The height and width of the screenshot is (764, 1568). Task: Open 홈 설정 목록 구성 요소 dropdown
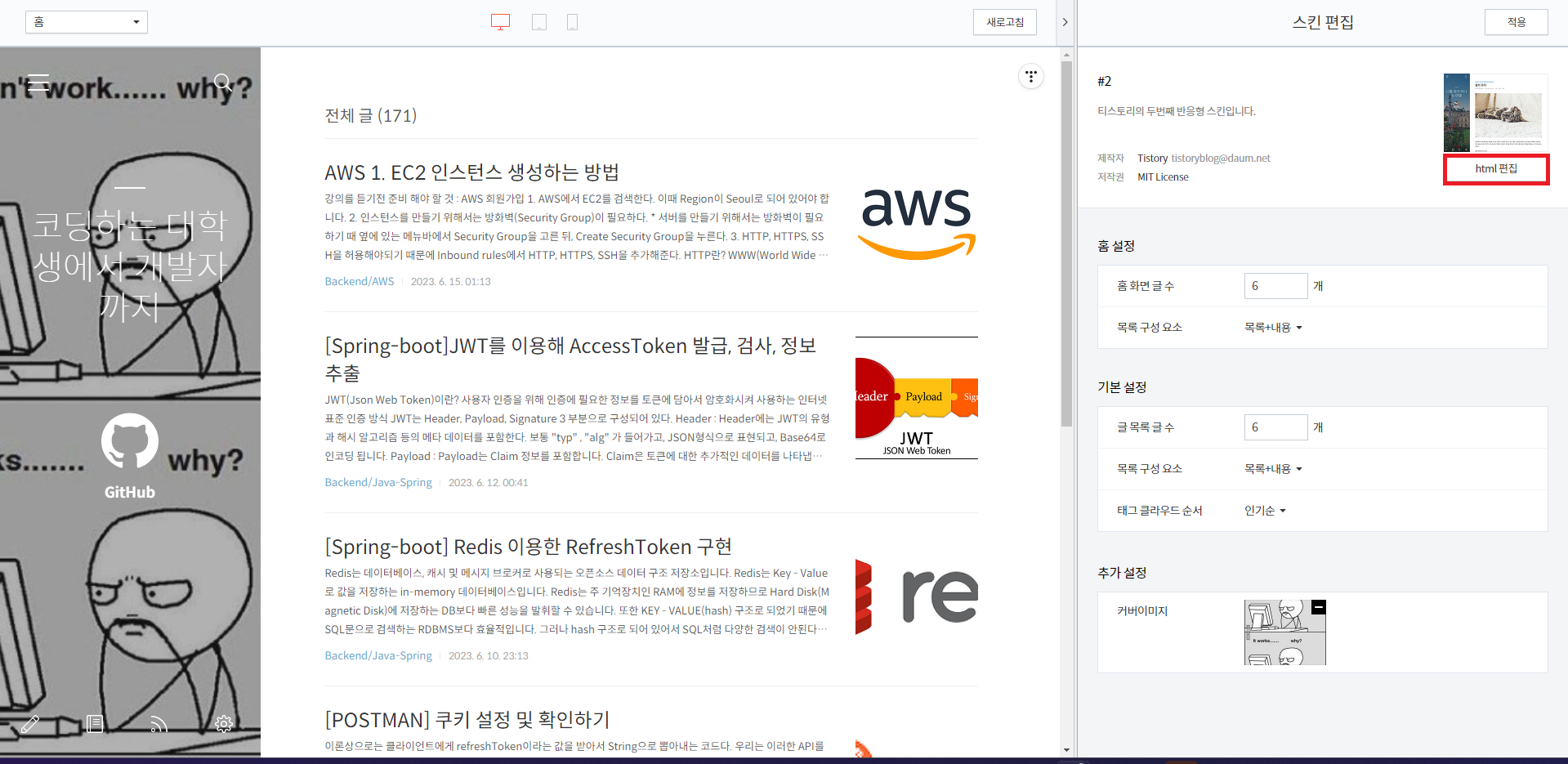pos(1273,328)
